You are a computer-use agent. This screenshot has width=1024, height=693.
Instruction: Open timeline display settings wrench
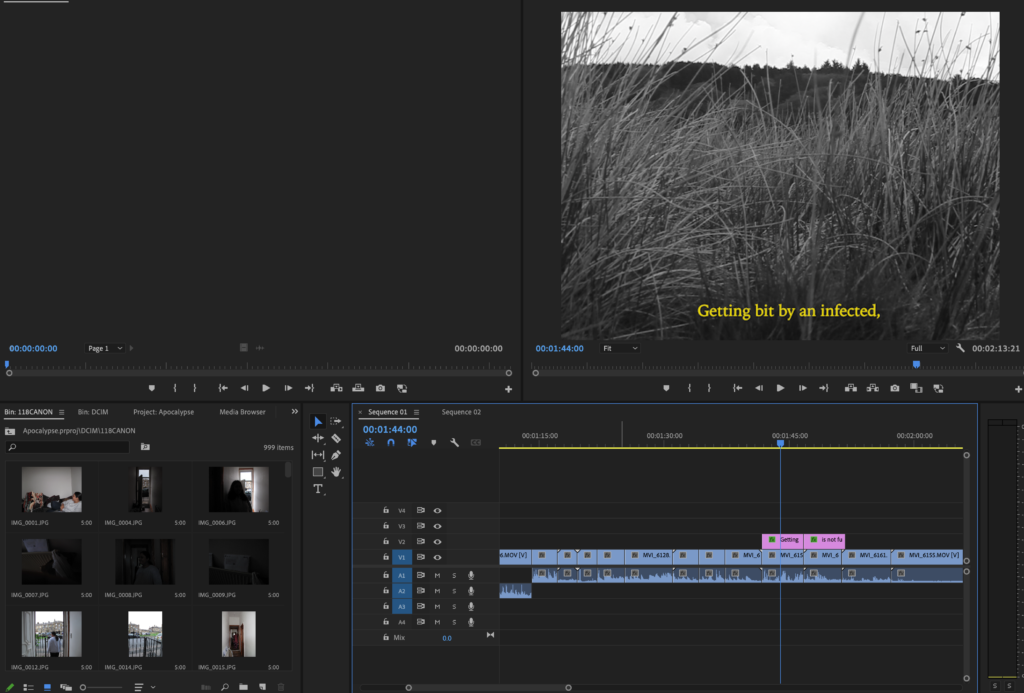point(454,442)
